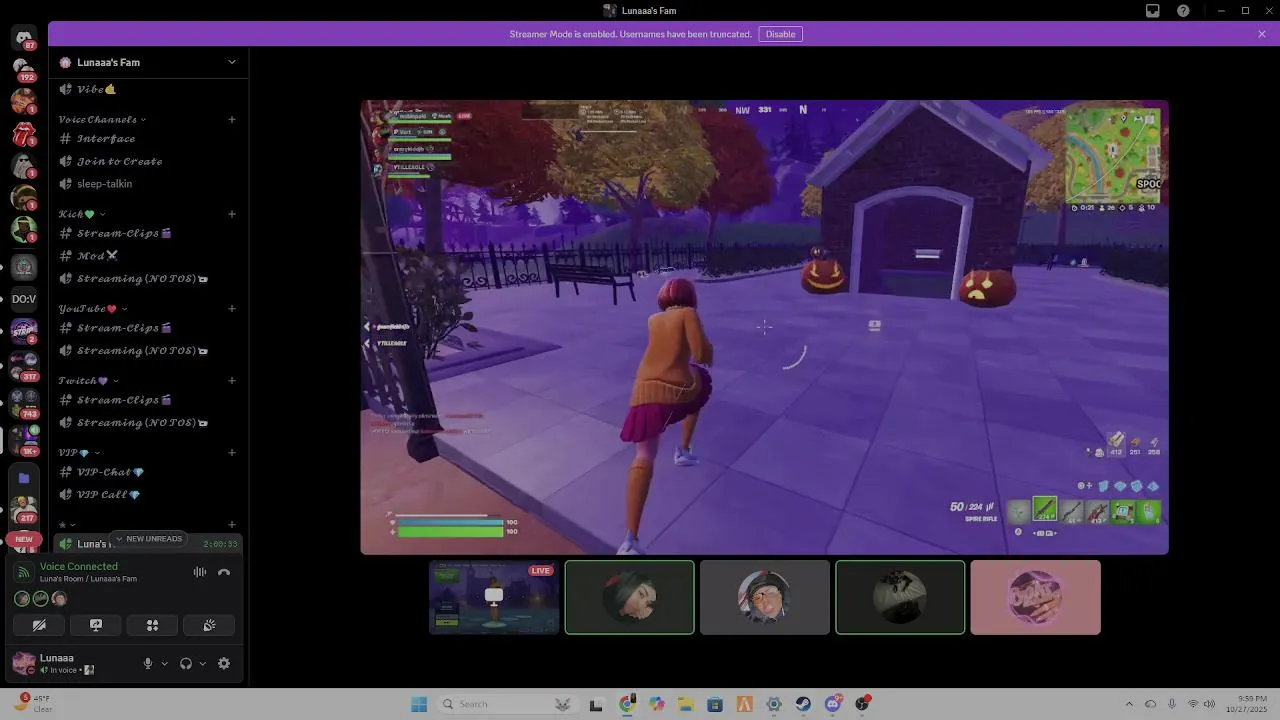
Task: Open the Activities launcher button
Action: pyautogui.click(x=153, y=625)
